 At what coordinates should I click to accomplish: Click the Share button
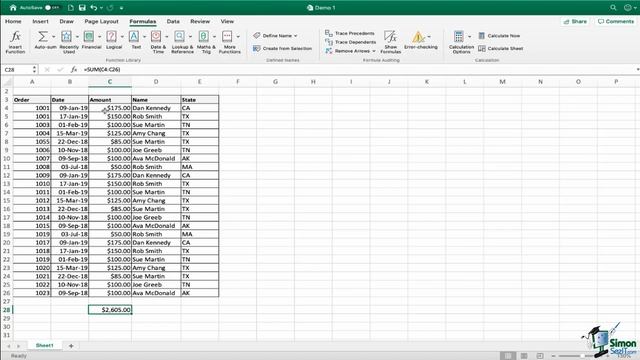tap(575, 22)
